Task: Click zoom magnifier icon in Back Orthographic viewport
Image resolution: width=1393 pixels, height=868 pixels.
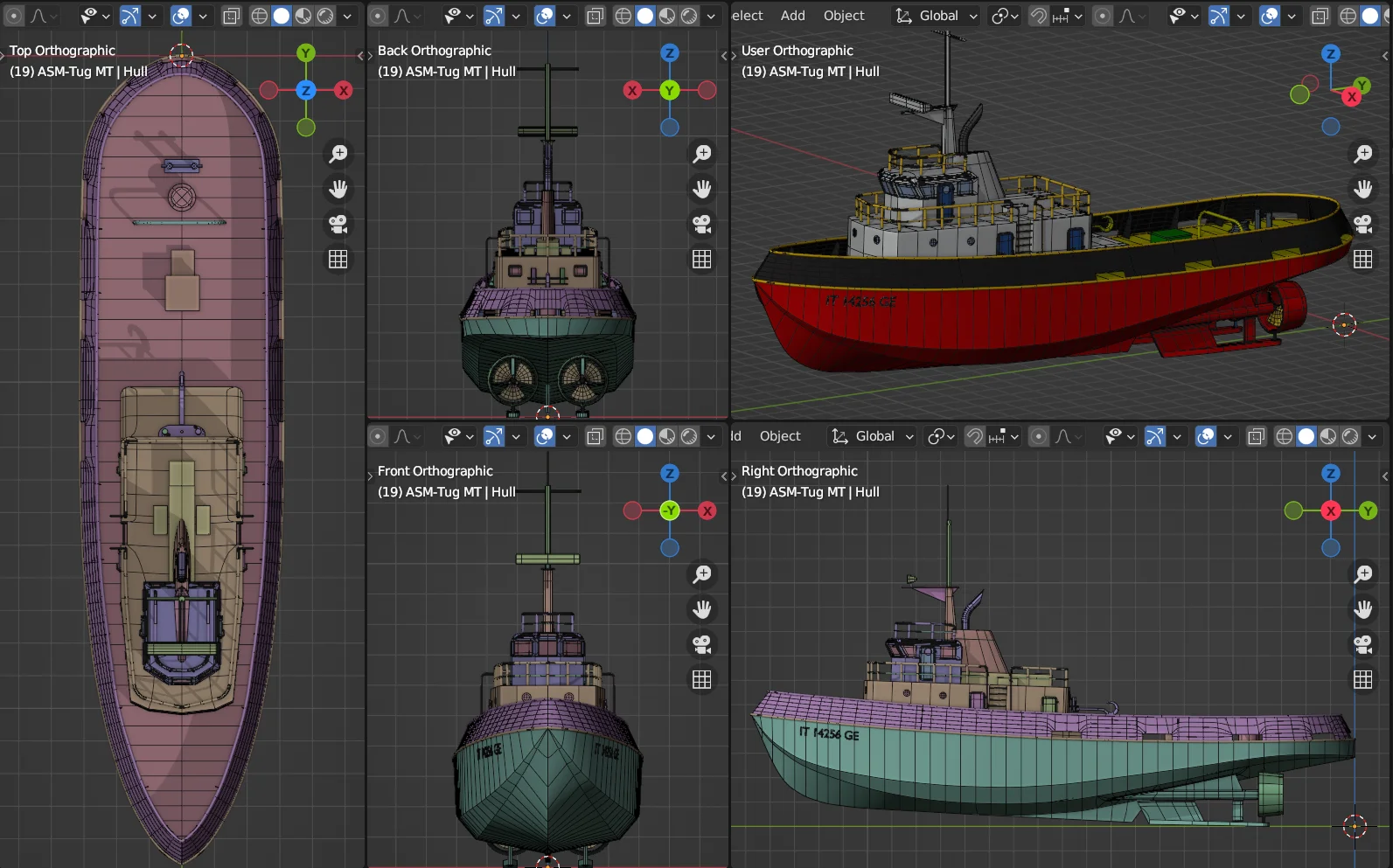Action: click(702, 154)
